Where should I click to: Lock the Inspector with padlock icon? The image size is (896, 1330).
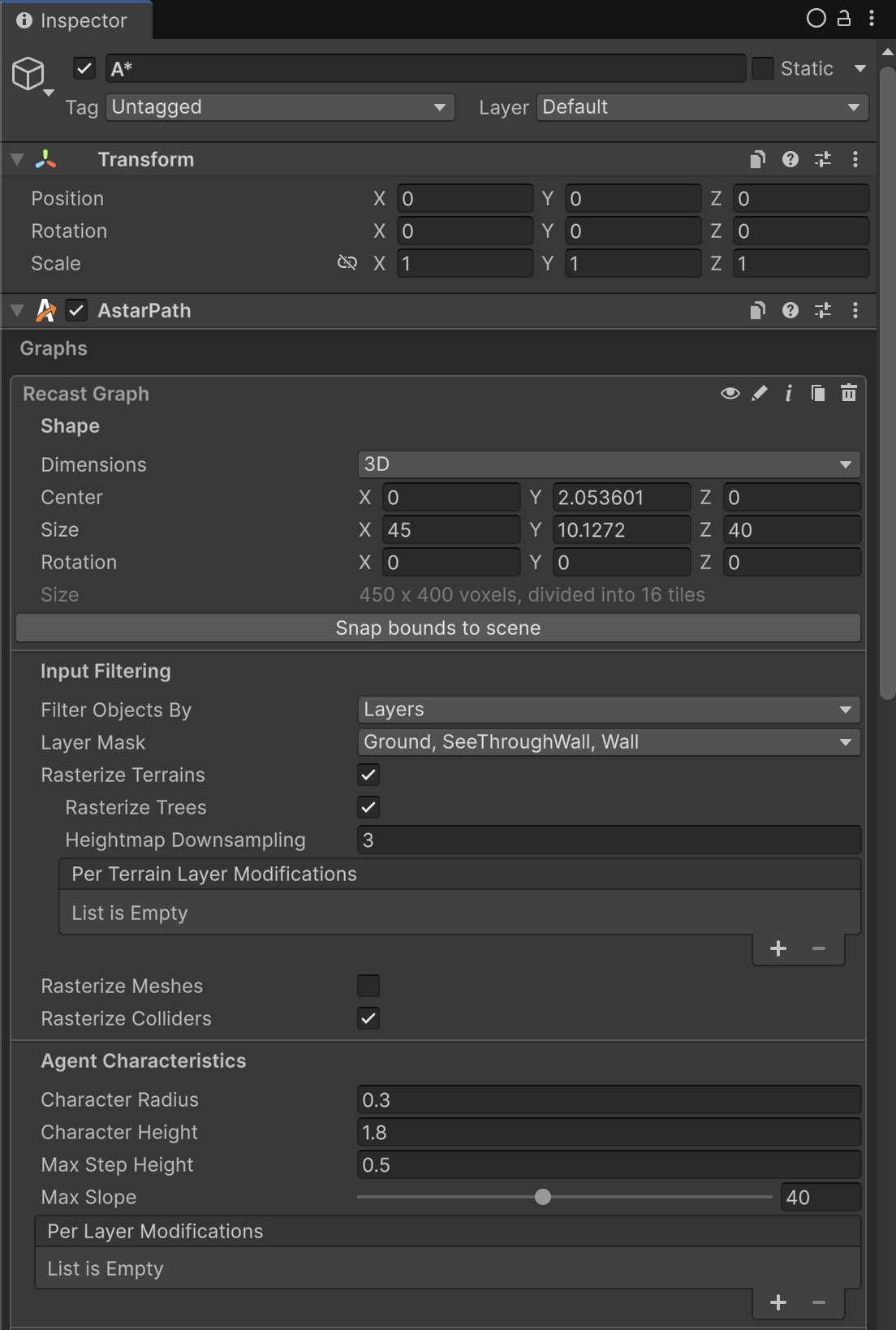click(x=844, y=19)
